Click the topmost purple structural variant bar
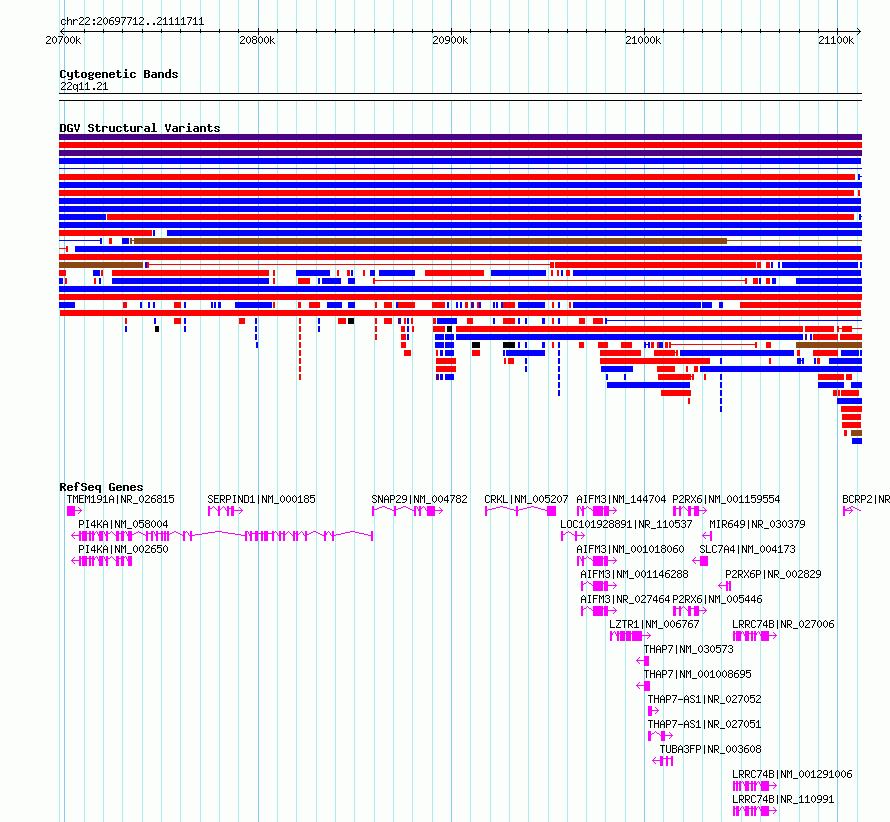 click(460, 137)
